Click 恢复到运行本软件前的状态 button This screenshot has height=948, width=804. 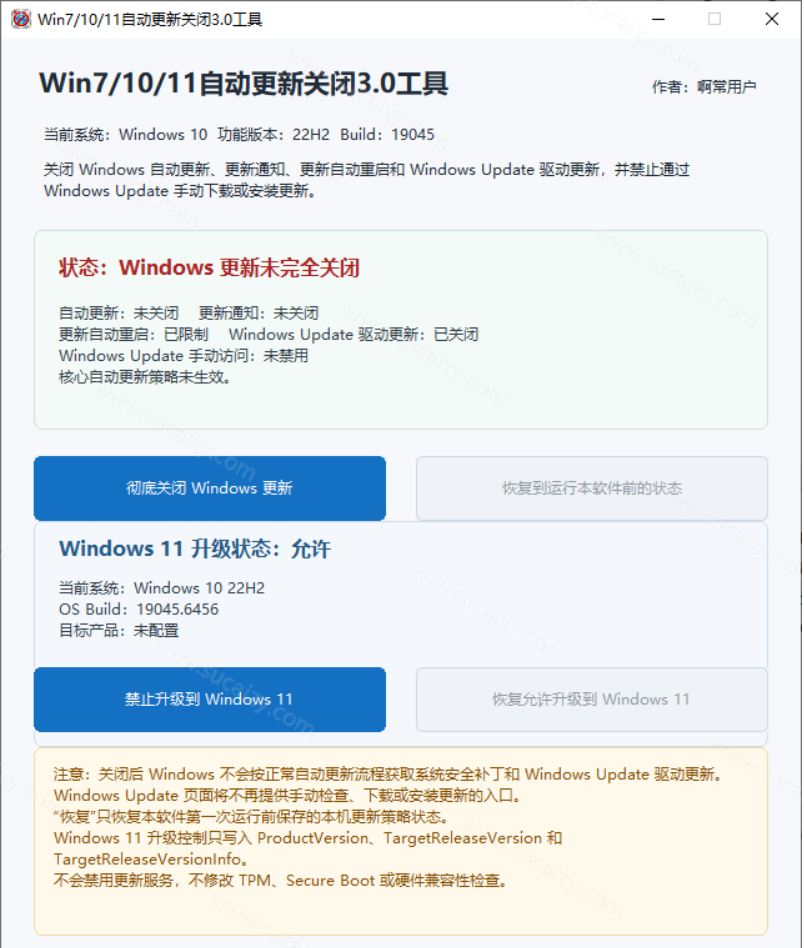pyautogui.click(x=592, y=489)
